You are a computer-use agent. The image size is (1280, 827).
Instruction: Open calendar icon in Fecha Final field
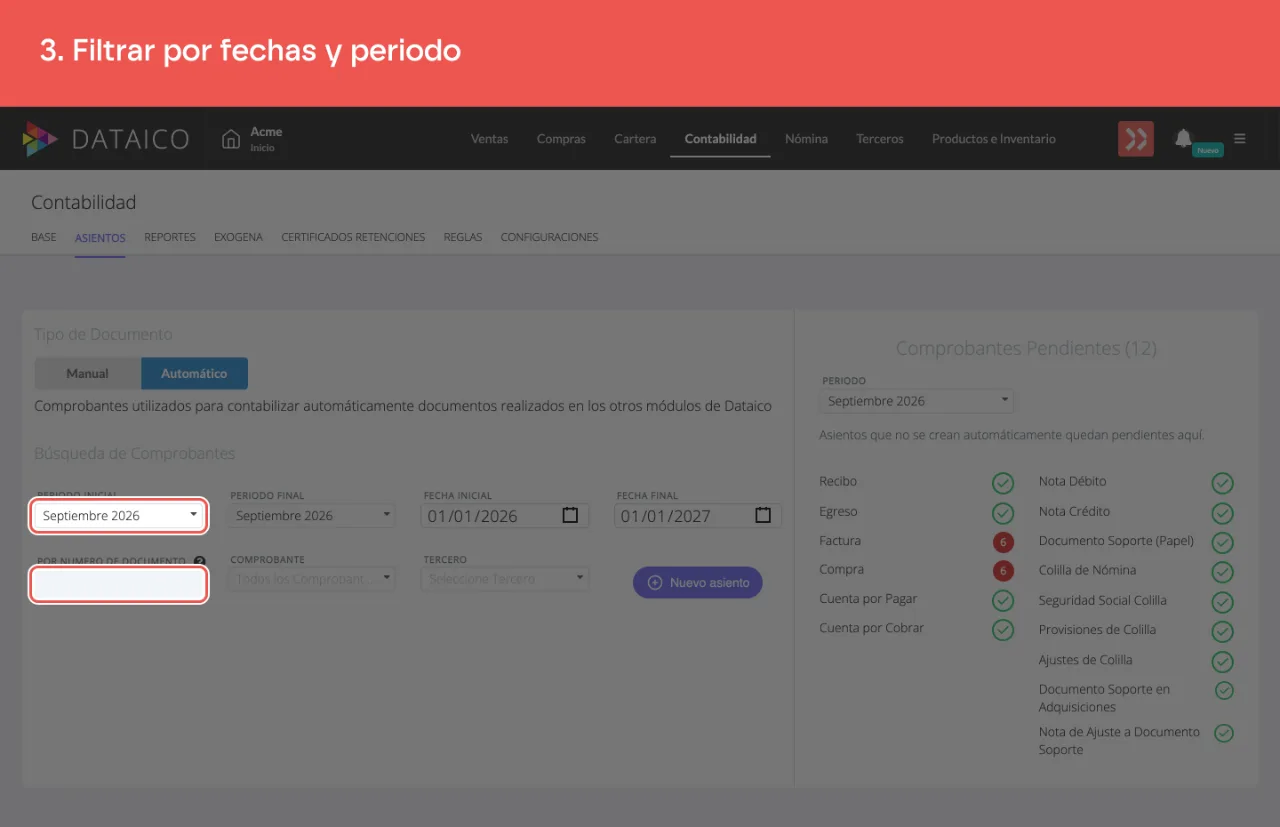763,515
